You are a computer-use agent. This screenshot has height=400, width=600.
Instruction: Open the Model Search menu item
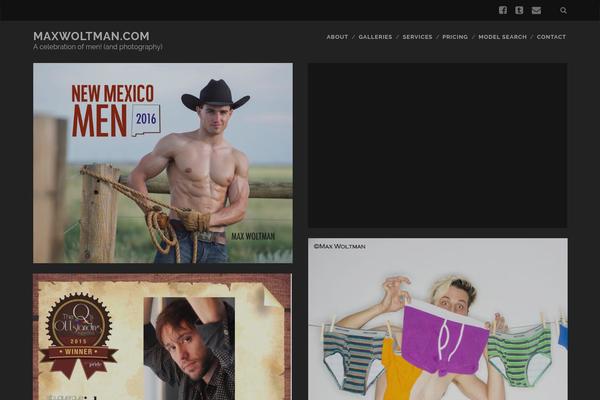pyautogui.click(x=502, y=37)
